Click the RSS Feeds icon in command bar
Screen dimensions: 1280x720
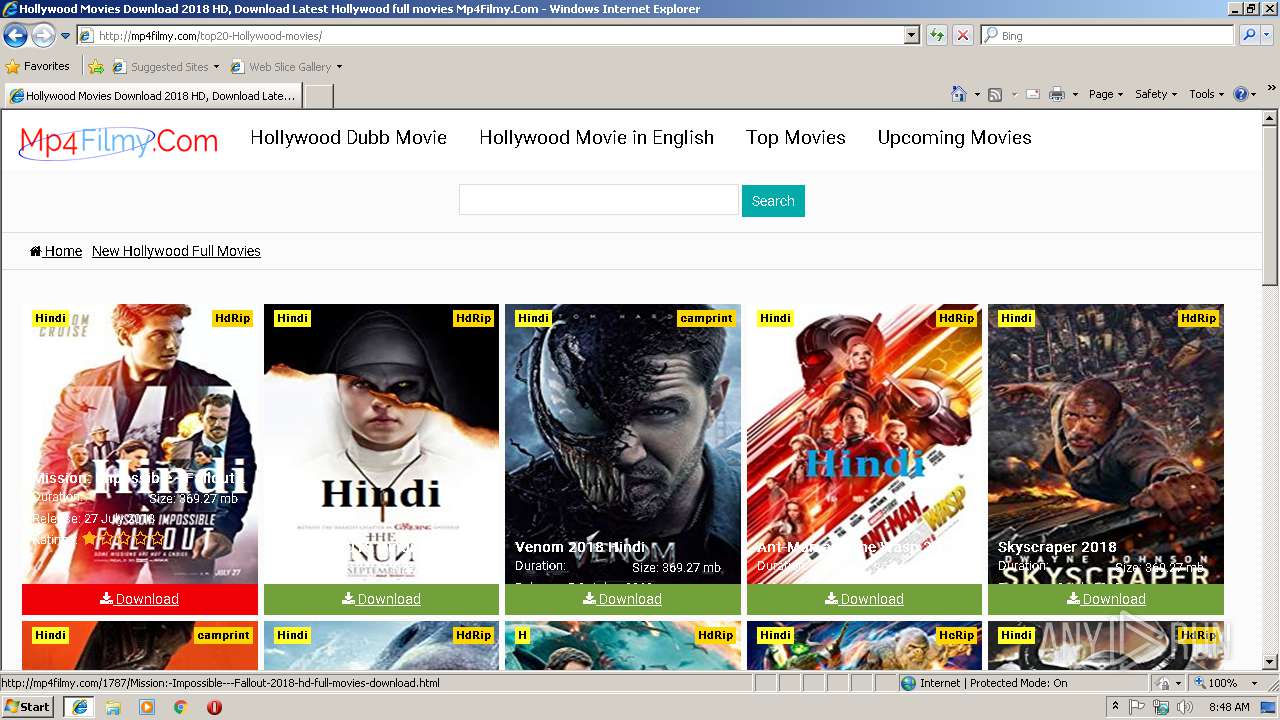click(x=995, y=94)
